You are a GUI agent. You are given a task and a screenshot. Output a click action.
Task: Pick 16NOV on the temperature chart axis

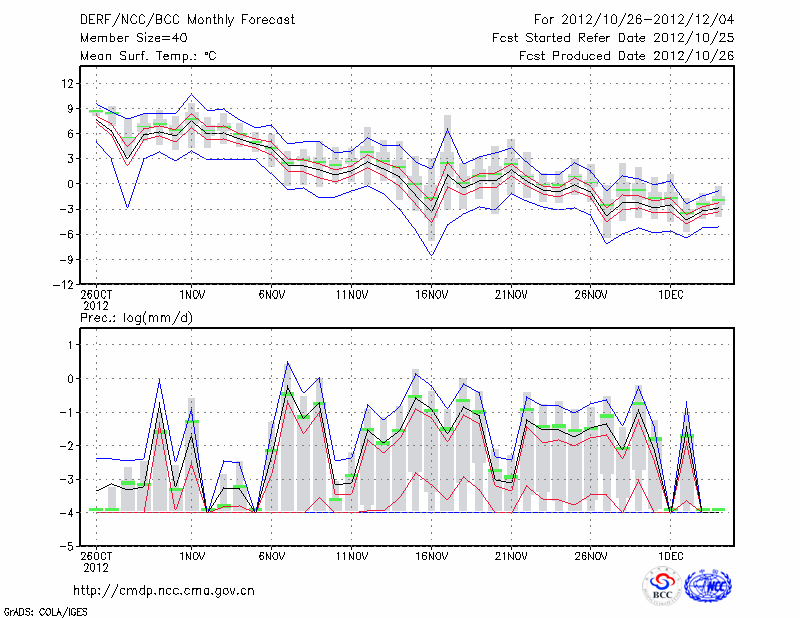click(431, 295)
